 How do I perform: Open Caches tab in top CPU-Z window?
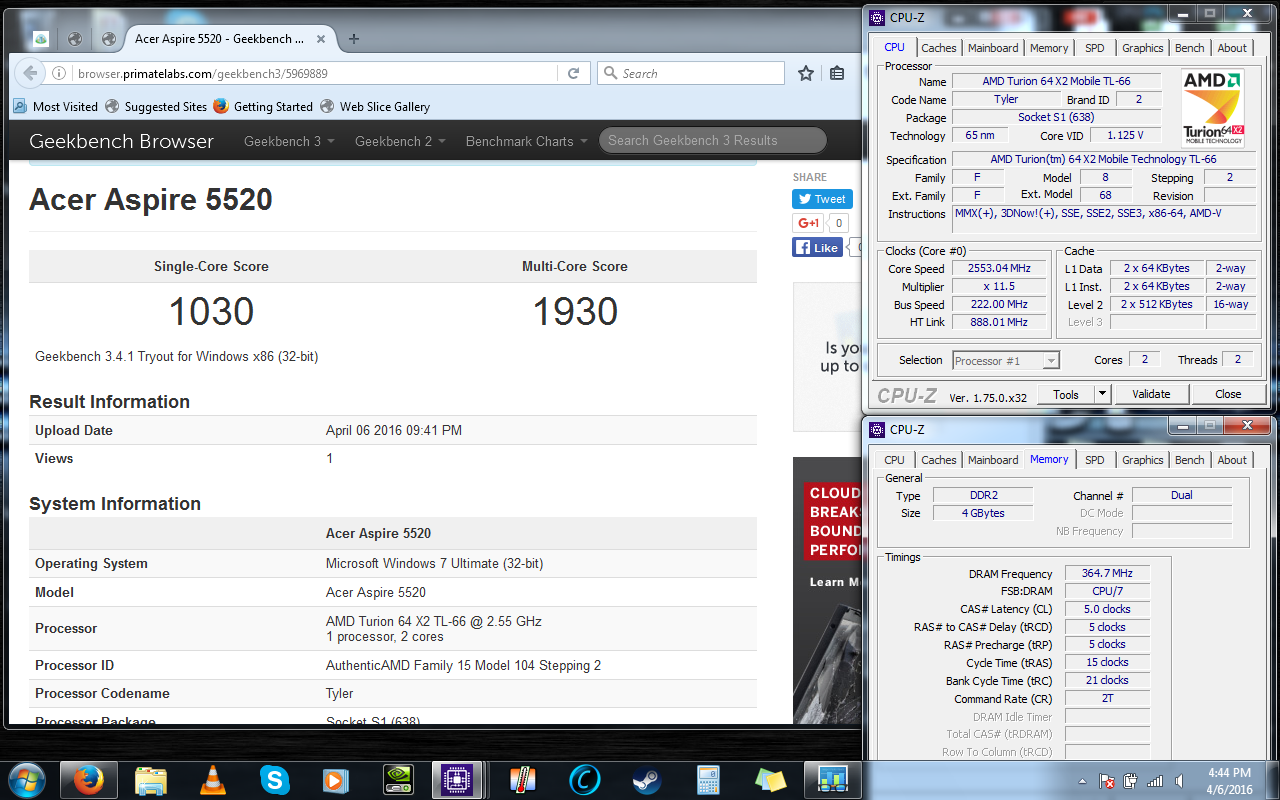click(938, 47)
